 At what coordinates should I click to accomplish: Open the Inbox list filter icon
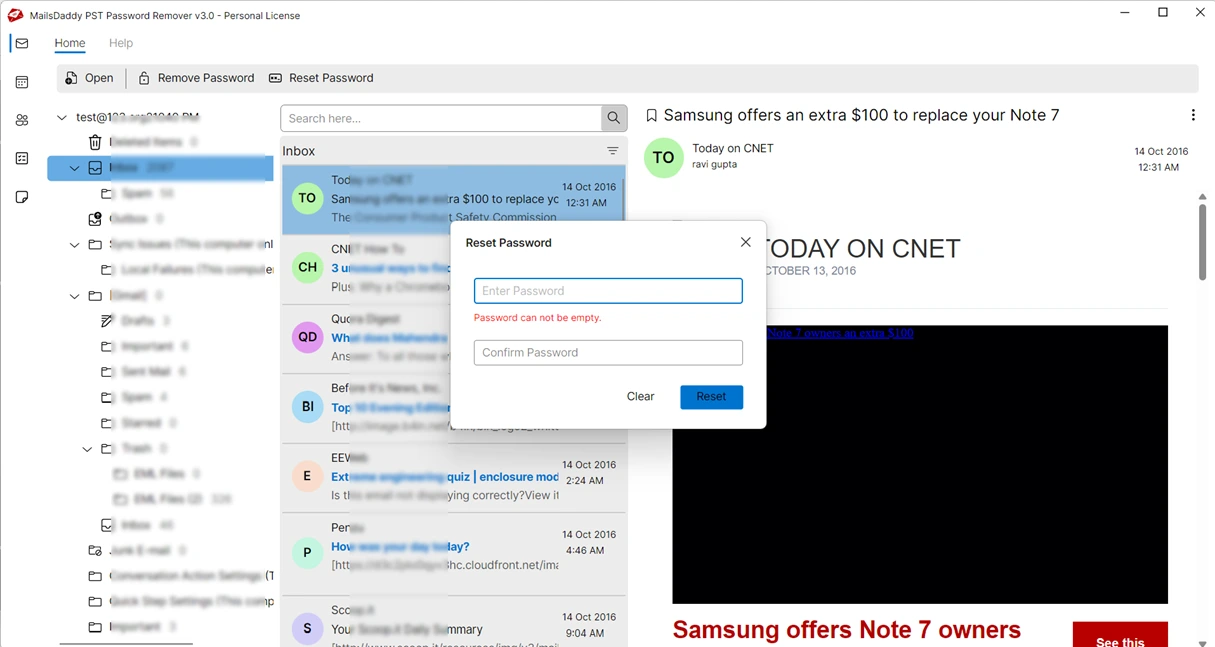(x=613, y=151)
